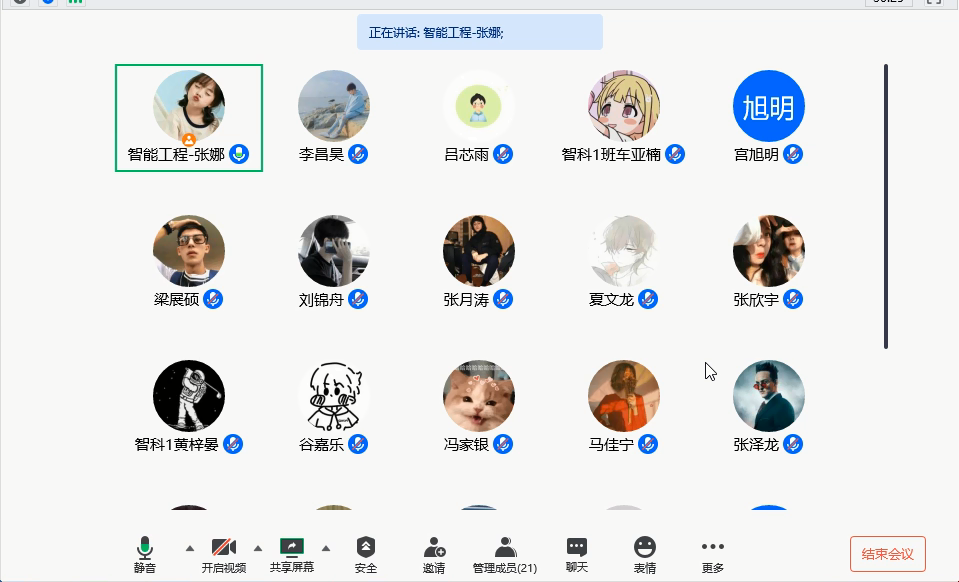
Task: Select 吕芯雨's cartoon boy avatar
Action: 479,106
